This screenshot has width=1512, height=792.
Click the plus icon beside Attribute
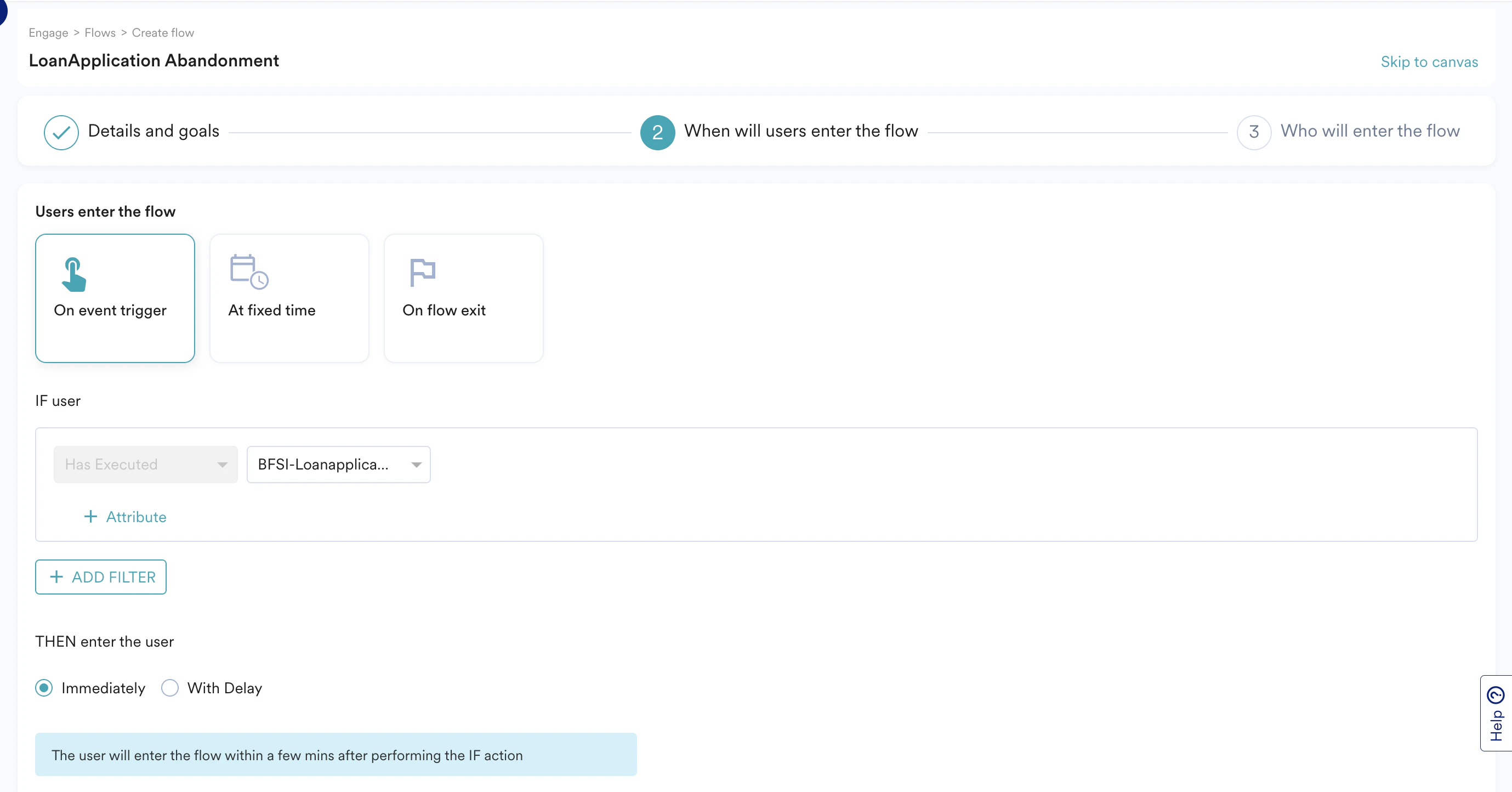click(x=90, y=517)
